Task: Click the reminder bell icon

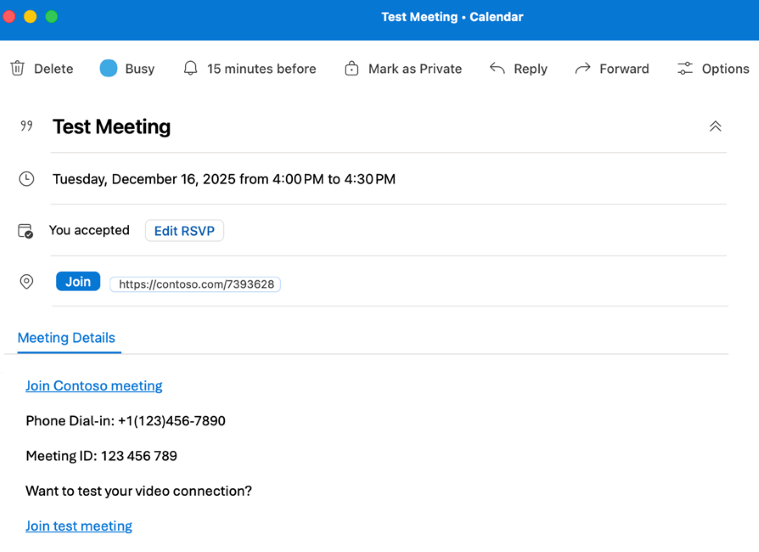Action: [x=191, y=68]
